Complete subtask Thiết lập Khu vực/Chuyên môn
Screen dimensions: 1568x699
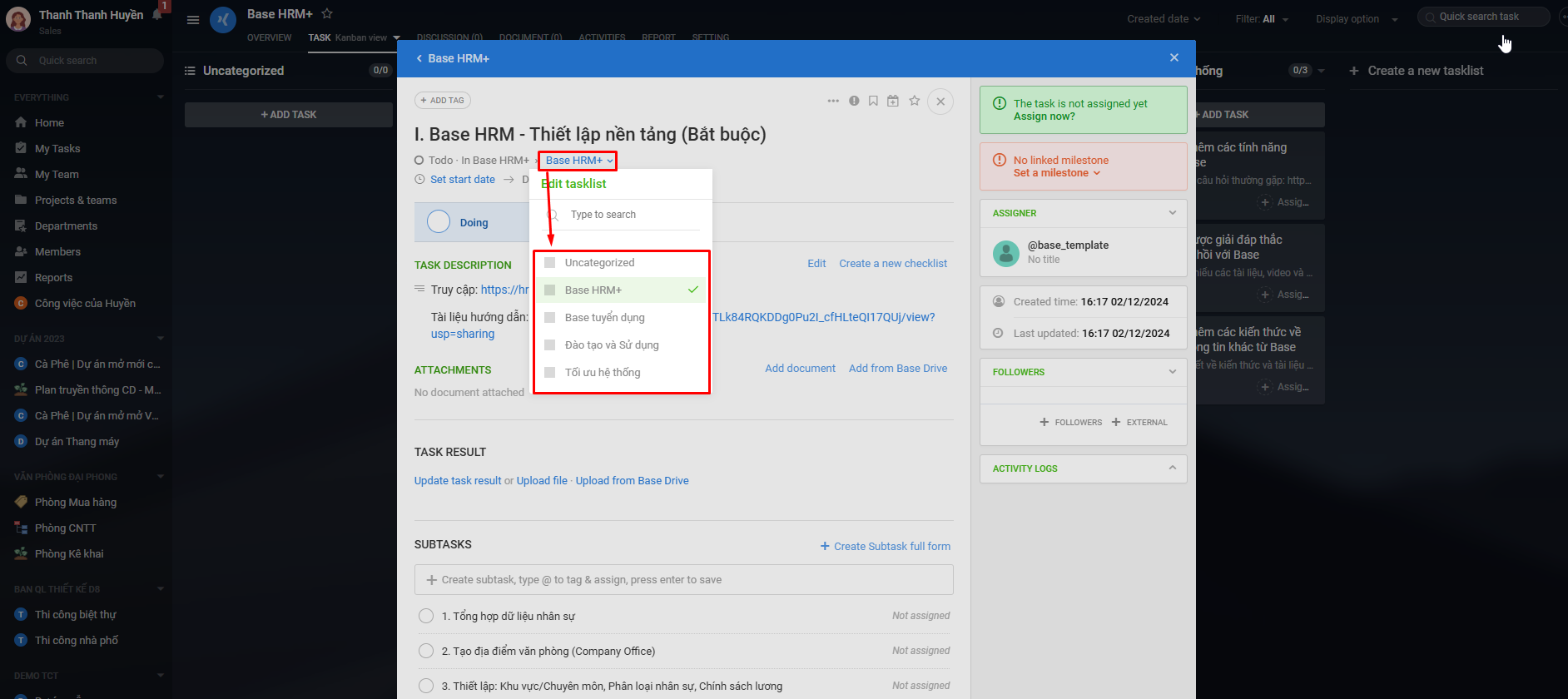click(x=426, y=686)
